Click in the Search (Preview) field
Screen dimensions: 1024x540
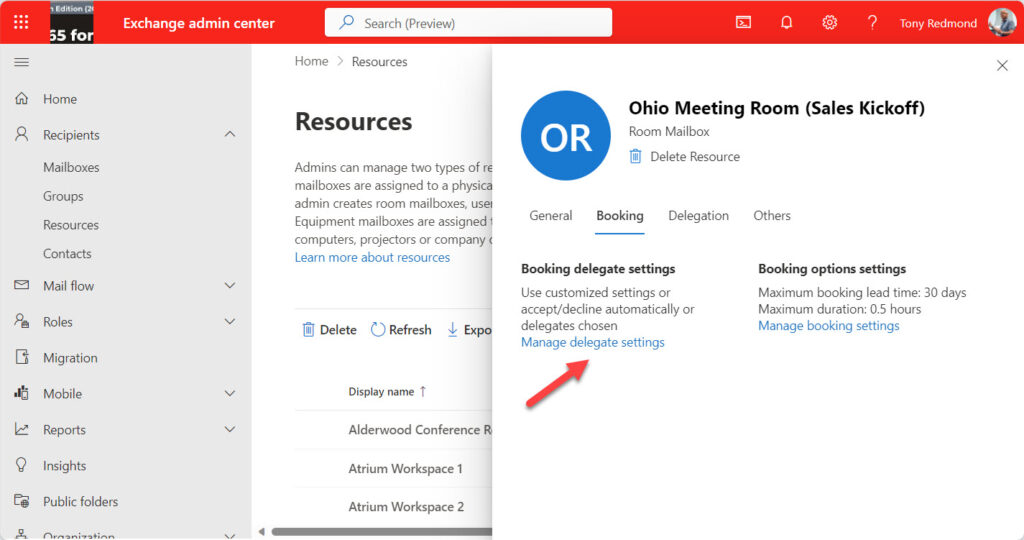[468, 23]
